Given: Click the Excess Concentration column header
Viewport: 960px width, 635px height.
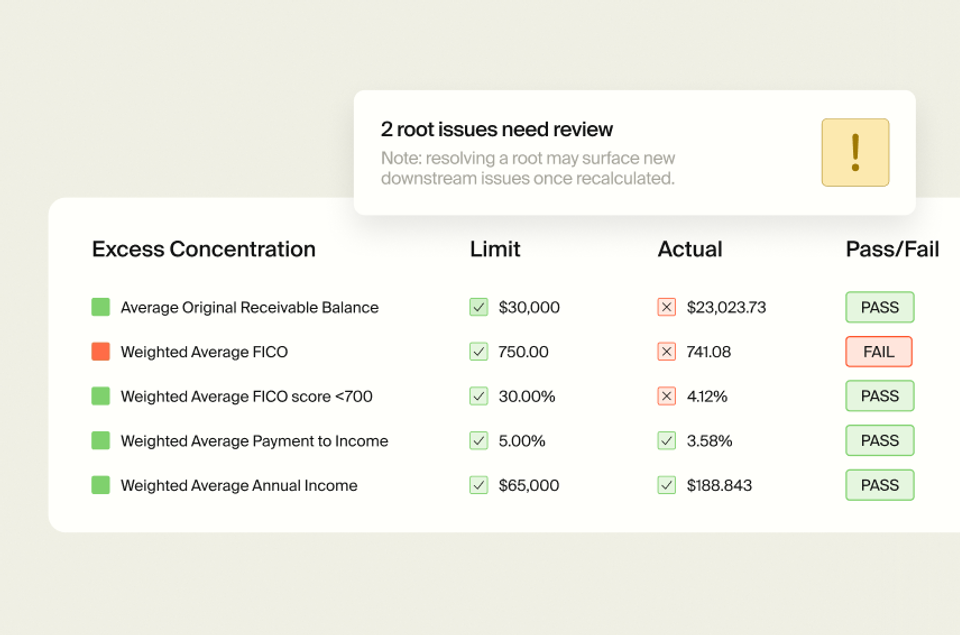Looking at the screenshot, I should 204,249.
